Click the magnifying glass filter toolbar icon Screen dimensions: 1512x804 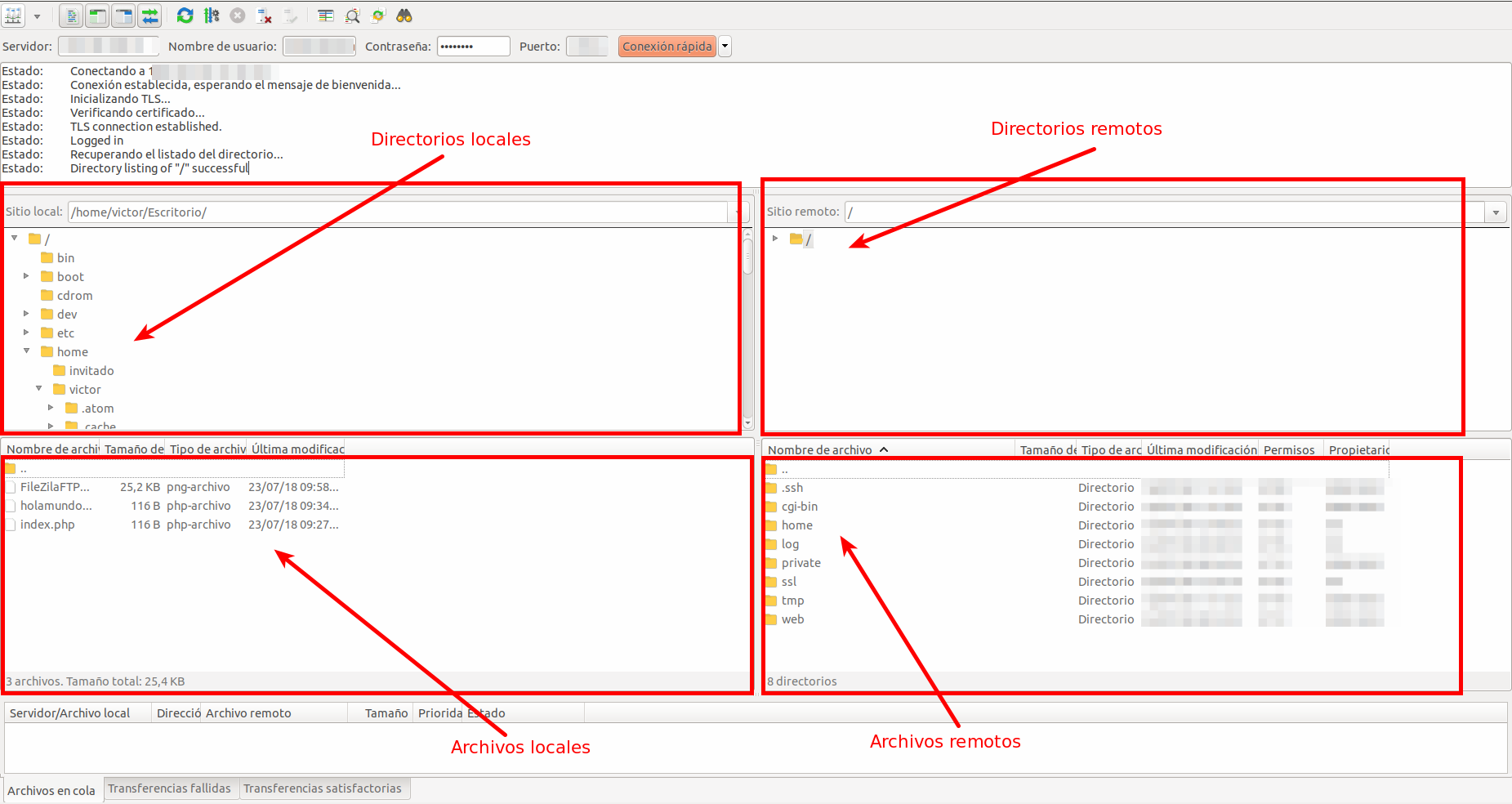352,16
